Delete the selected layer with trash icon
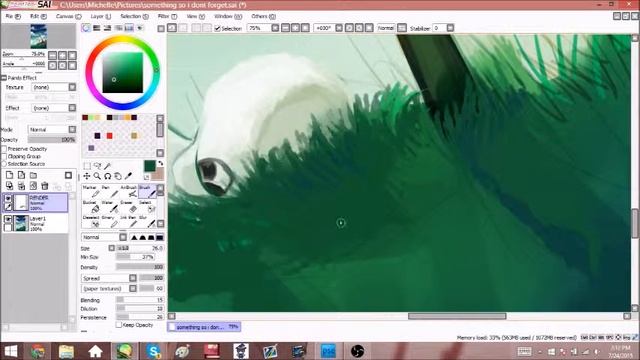Viewport: 640px width, 360px height. (x=45, y=186)
